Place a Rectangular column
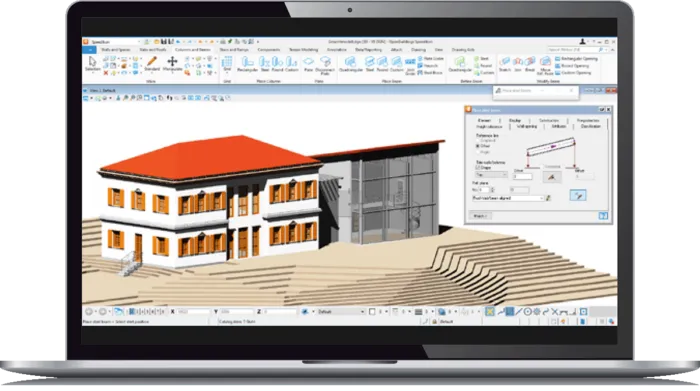This screenshot has height=391, width=700. click(247, 63)
